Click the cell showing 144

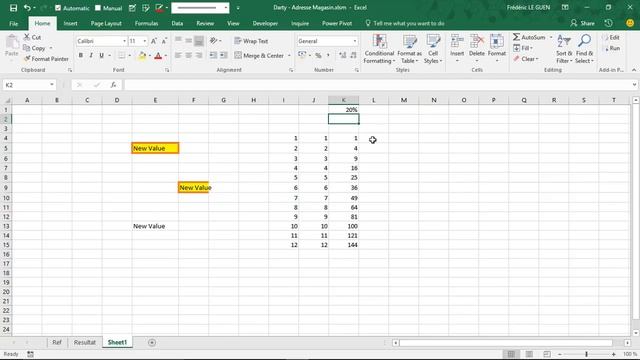coord(343,245)
